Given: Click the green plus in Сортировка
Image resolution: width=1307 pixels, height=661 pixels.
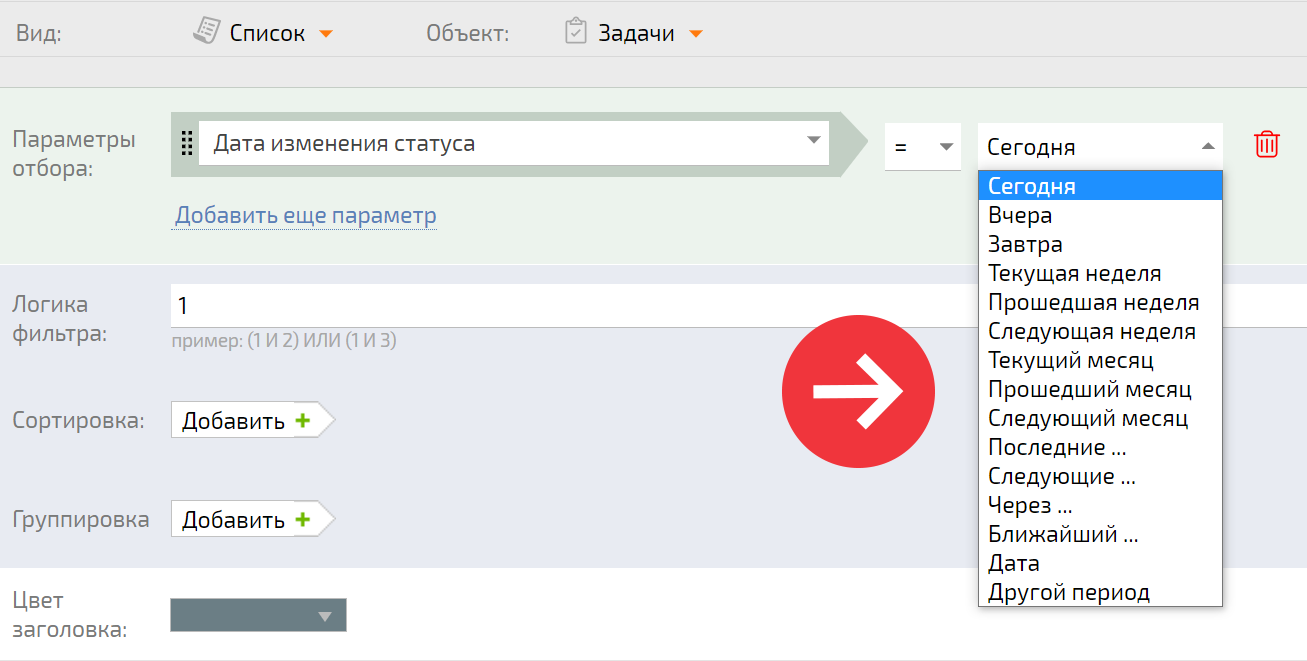Looking at the screenshot, I should point(302,421).
